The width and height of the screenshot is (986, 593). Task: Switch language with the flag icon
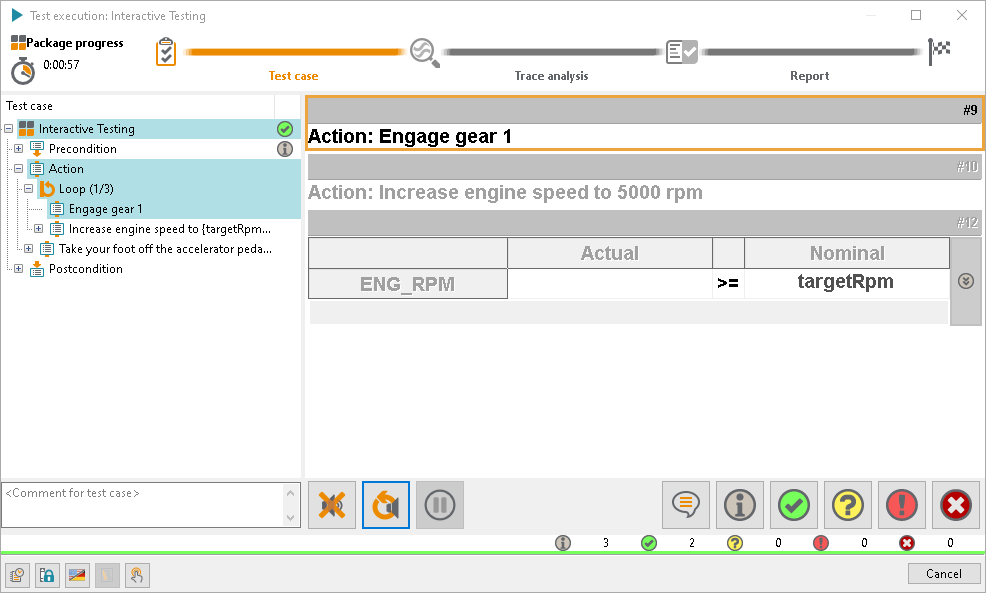[77, 575]
